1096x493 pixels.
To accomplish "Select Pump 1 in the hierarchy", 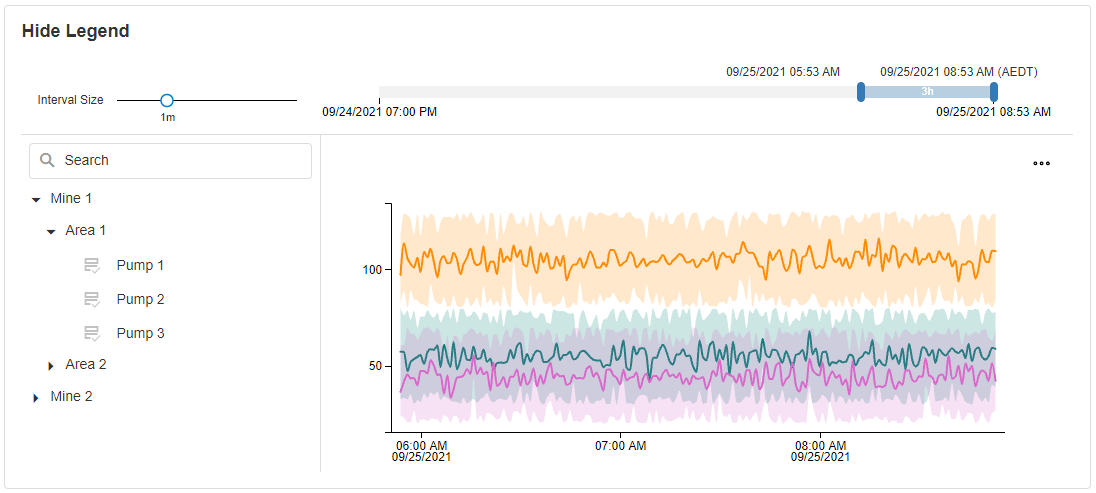I will [x=140, y=265].
